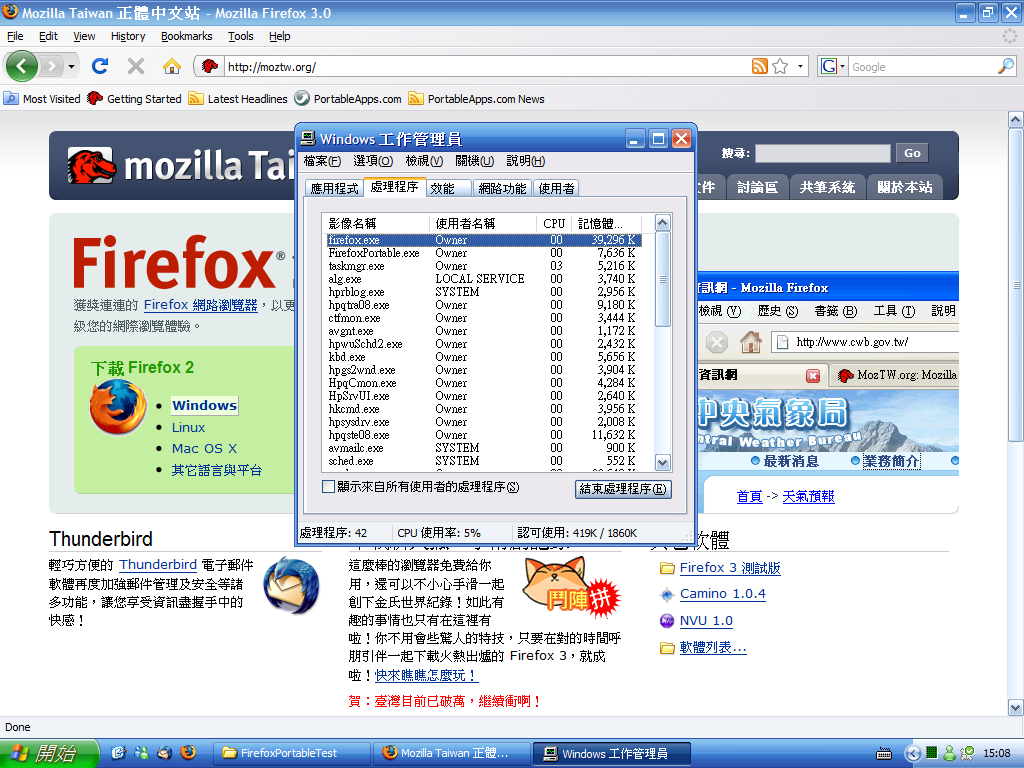Switch to 網路功能 tab in Task Manager
Image resolution: width=1024 pixels, height=768 pixels.
502,188
